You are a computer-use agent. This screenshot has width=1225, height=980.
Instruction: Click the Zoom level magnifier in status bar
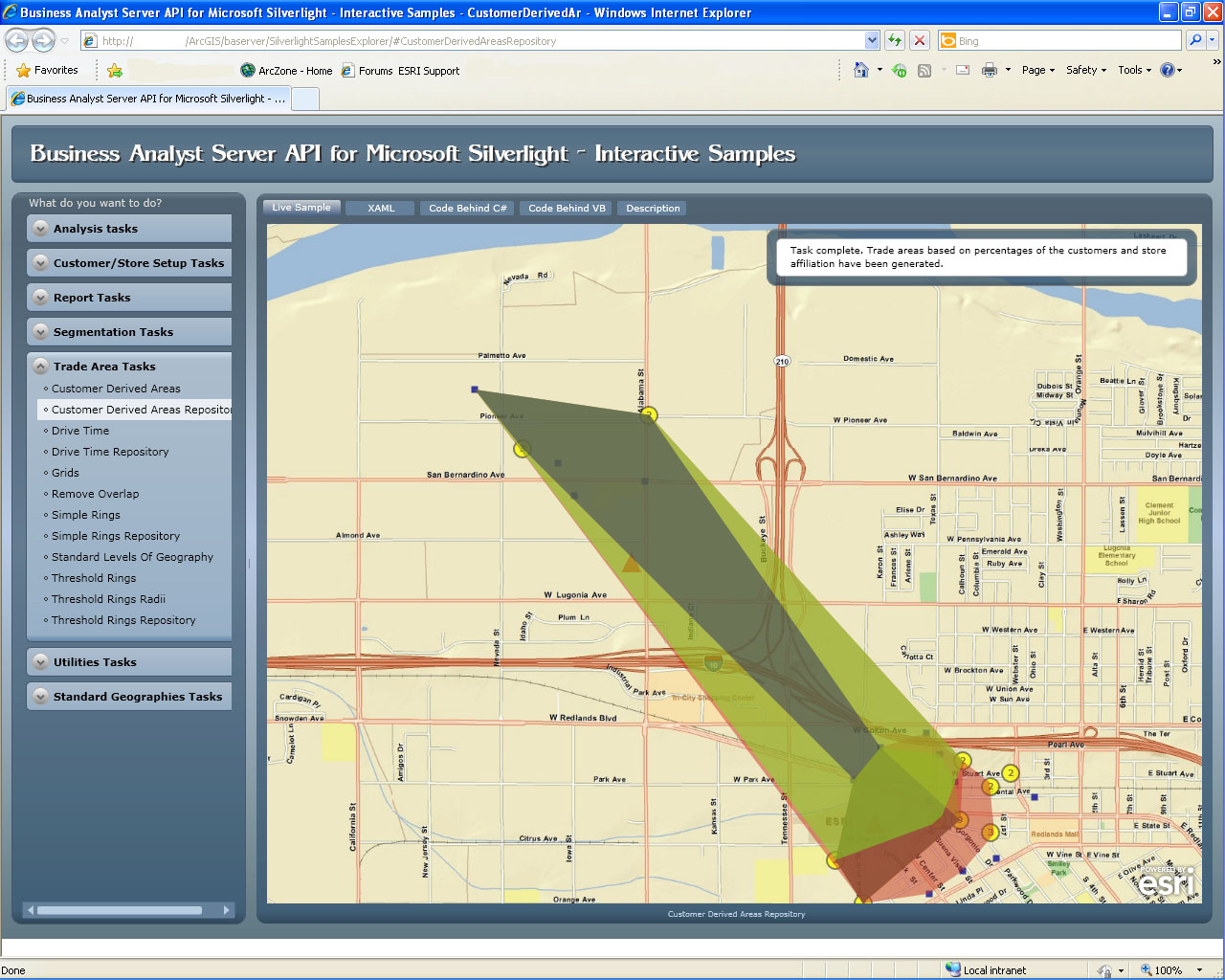click(x=1147, y=969)
